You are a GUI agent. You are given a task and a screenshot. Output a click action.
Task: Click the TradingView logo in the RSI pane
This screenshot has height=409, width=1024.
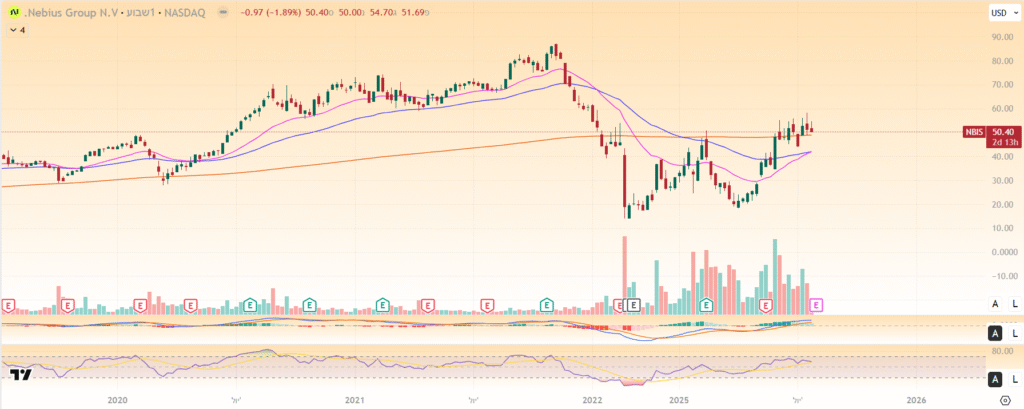click(20, 374)
